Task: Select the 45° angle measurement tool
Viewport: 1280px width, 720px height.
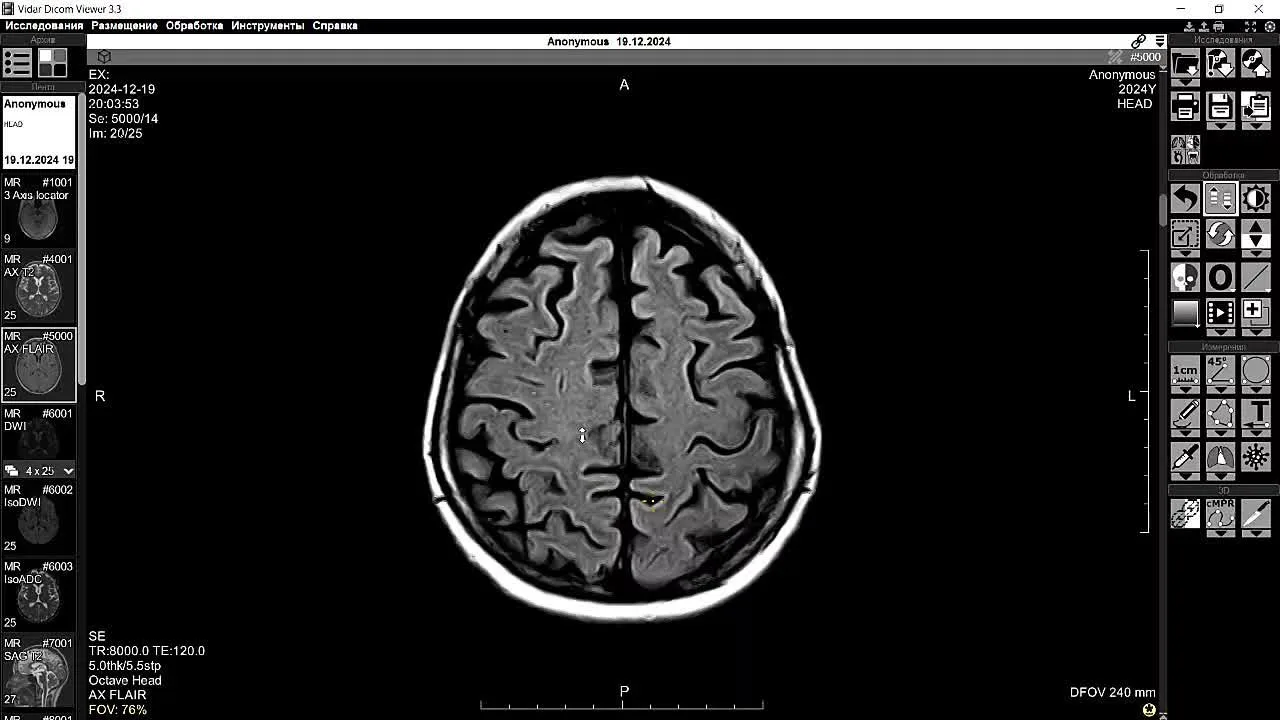Action: pyautogui.click(x=1220, y=370)
